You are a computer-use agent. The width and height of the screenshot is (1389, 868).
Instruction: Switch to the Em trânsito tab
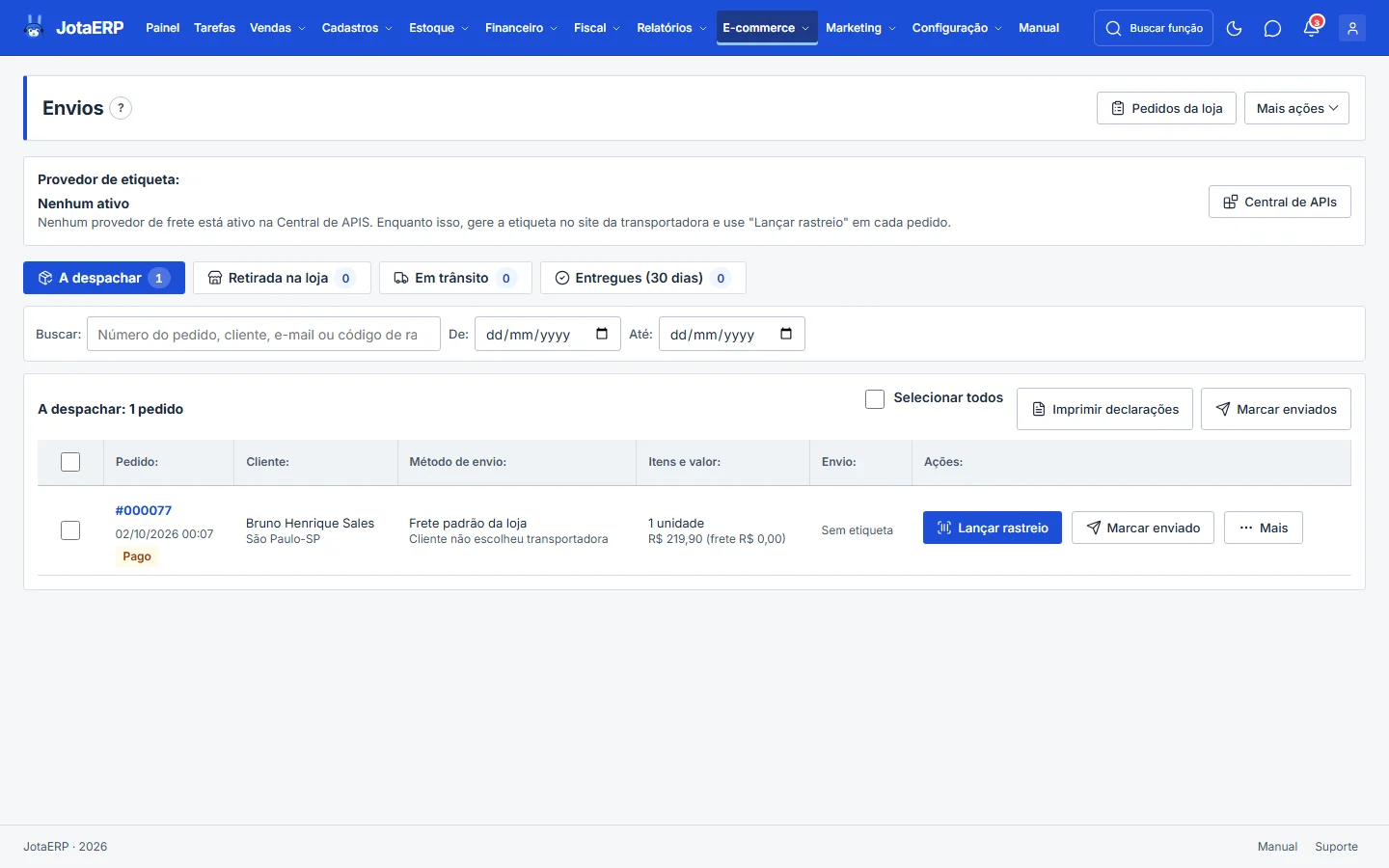pyautogui.click(x=455, y=278)
